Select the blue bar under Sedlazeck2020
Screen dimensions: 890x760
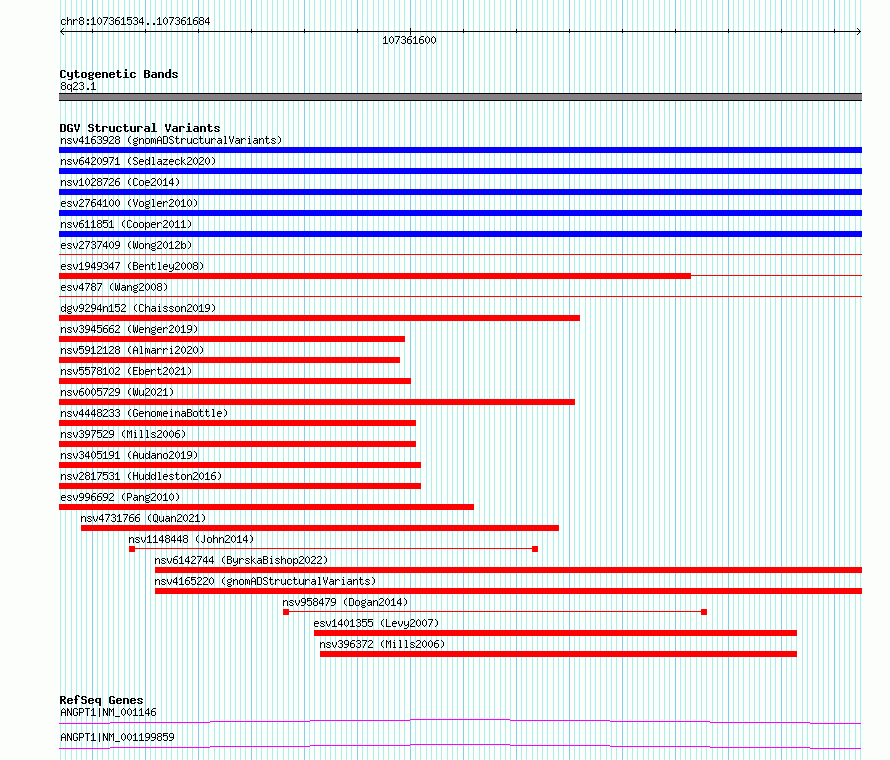[x=460, y=171]
